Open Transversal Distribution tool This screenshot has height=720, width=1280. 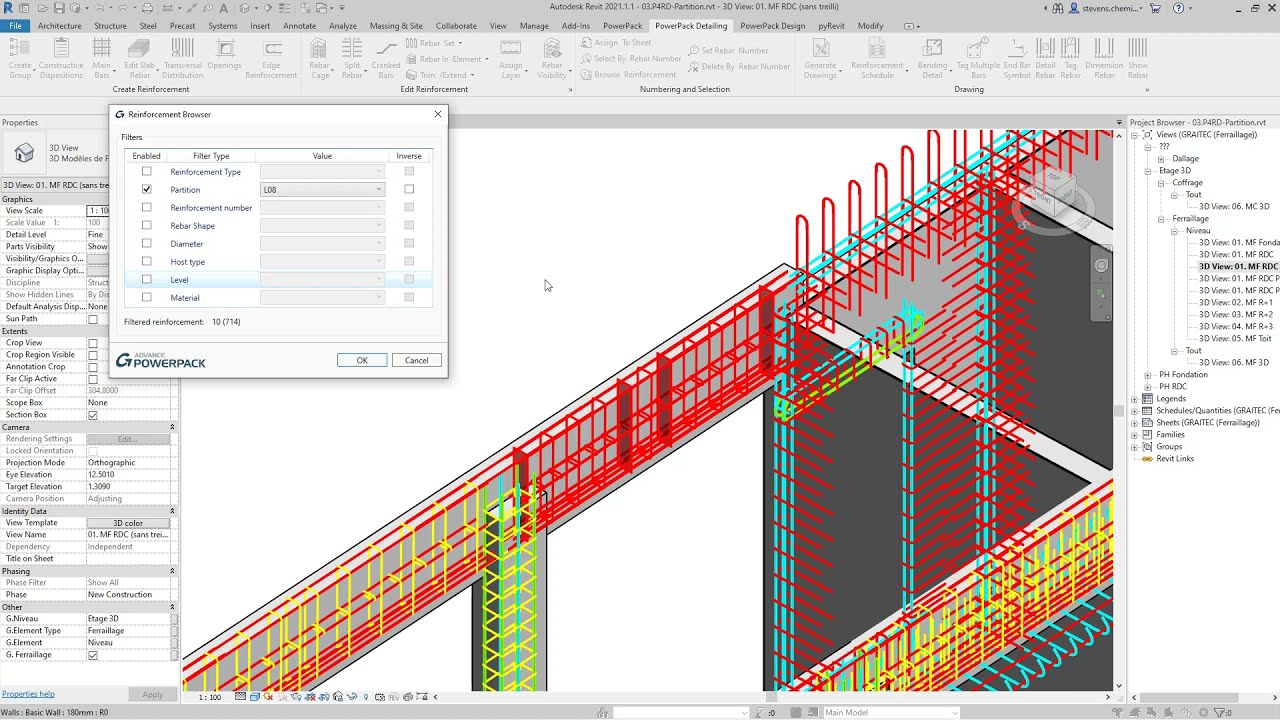click(x=182, y=58)
